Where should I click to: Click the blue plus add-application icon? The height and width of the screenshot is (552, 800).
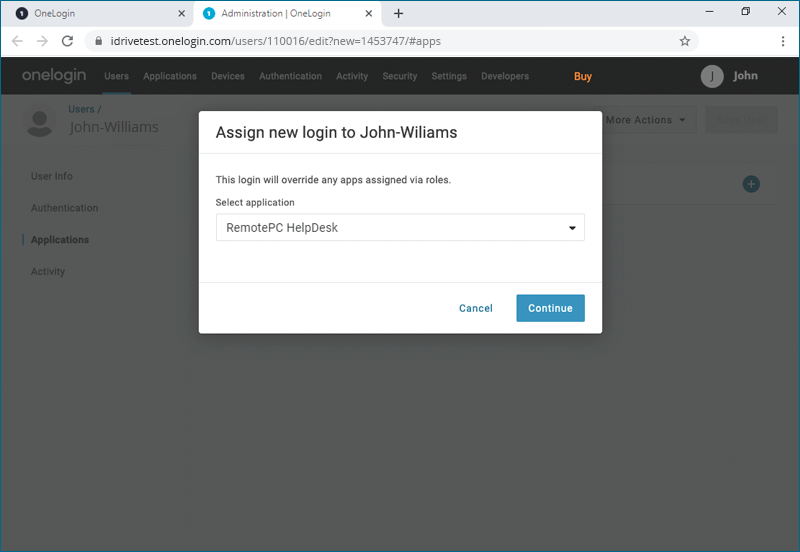click(x=751, y=184)
